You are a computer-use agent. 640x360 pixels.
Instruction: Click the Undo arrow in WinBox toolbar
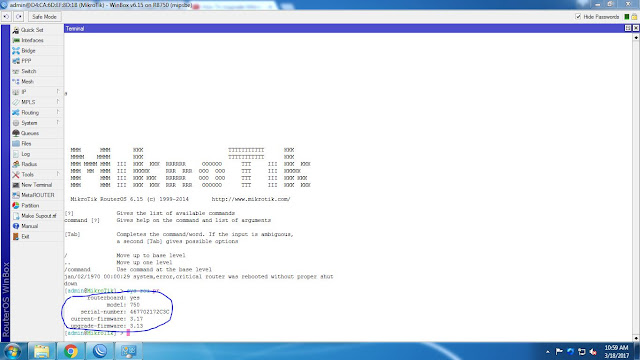point(7,17)
